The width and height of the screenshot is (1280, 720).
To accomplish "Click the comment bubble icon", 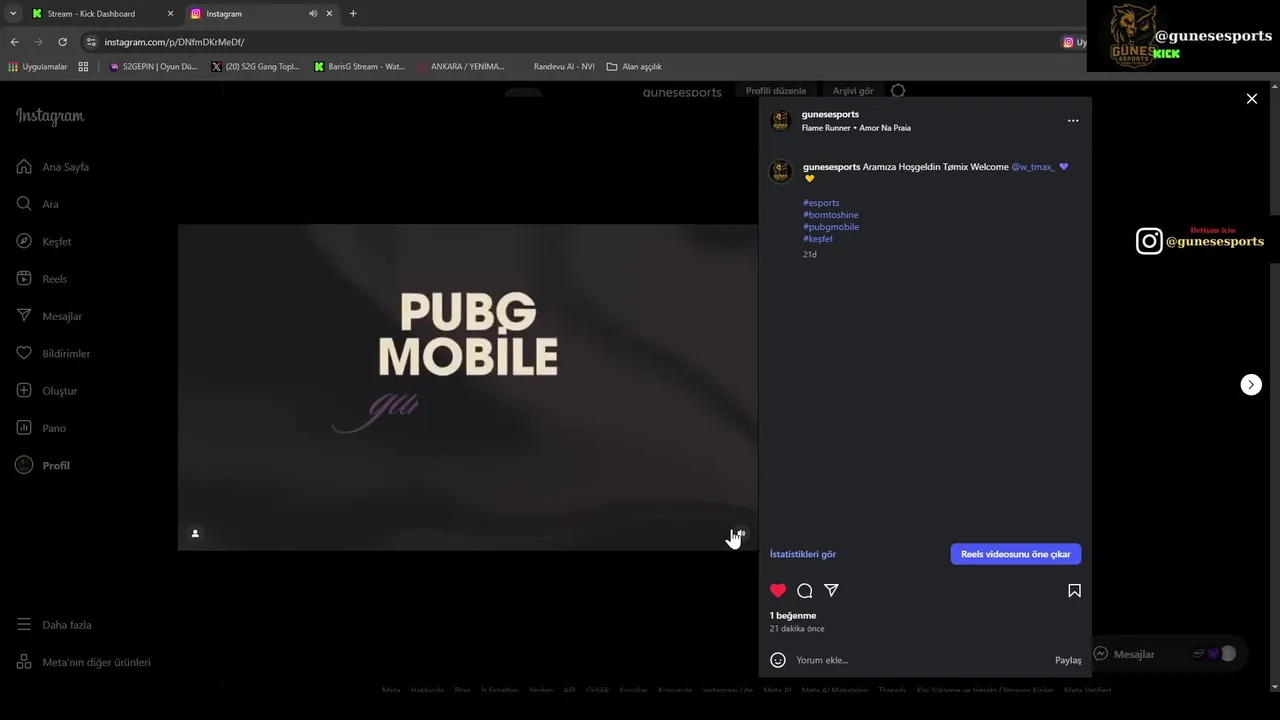I will click(805, 591).
